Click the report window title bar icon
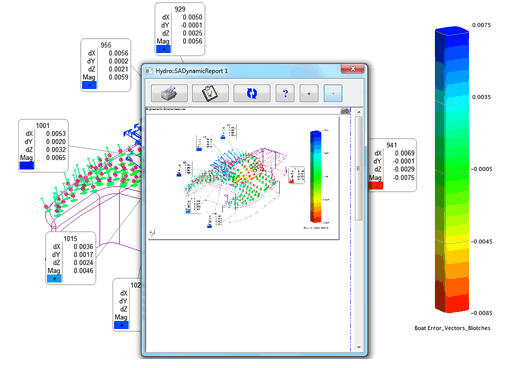The width and height of the screenshot is (513, 368). [149, 71]
